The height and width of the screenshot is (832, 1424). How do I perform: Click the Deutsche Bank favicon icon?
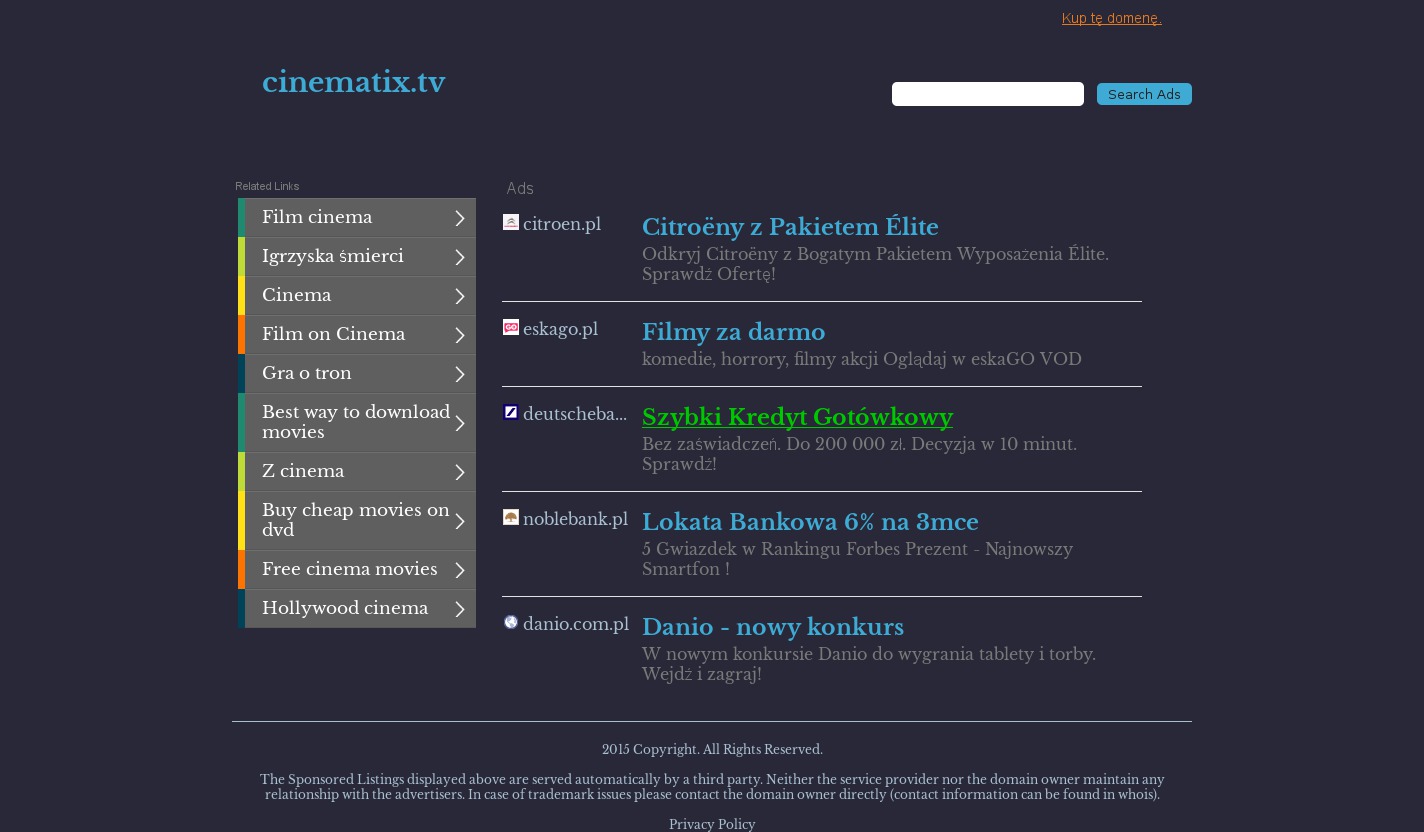pos(510,412)
